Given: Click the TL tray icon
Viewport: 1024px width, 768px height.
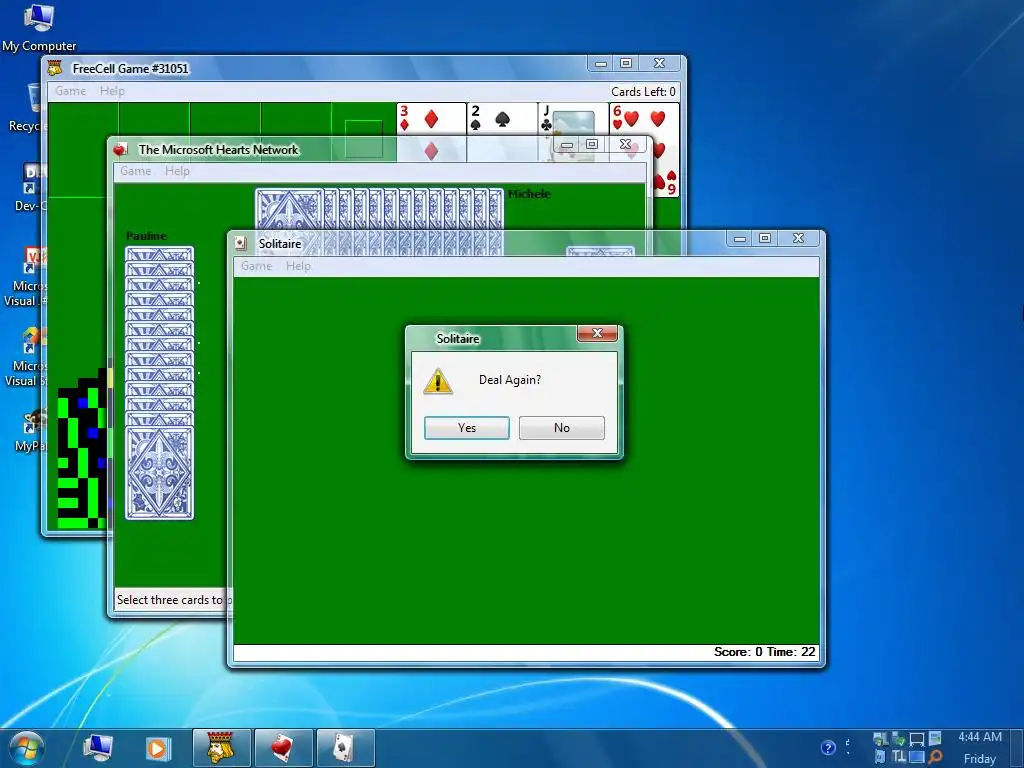Looking at the screenshot, I should click(x=899, y=756).
